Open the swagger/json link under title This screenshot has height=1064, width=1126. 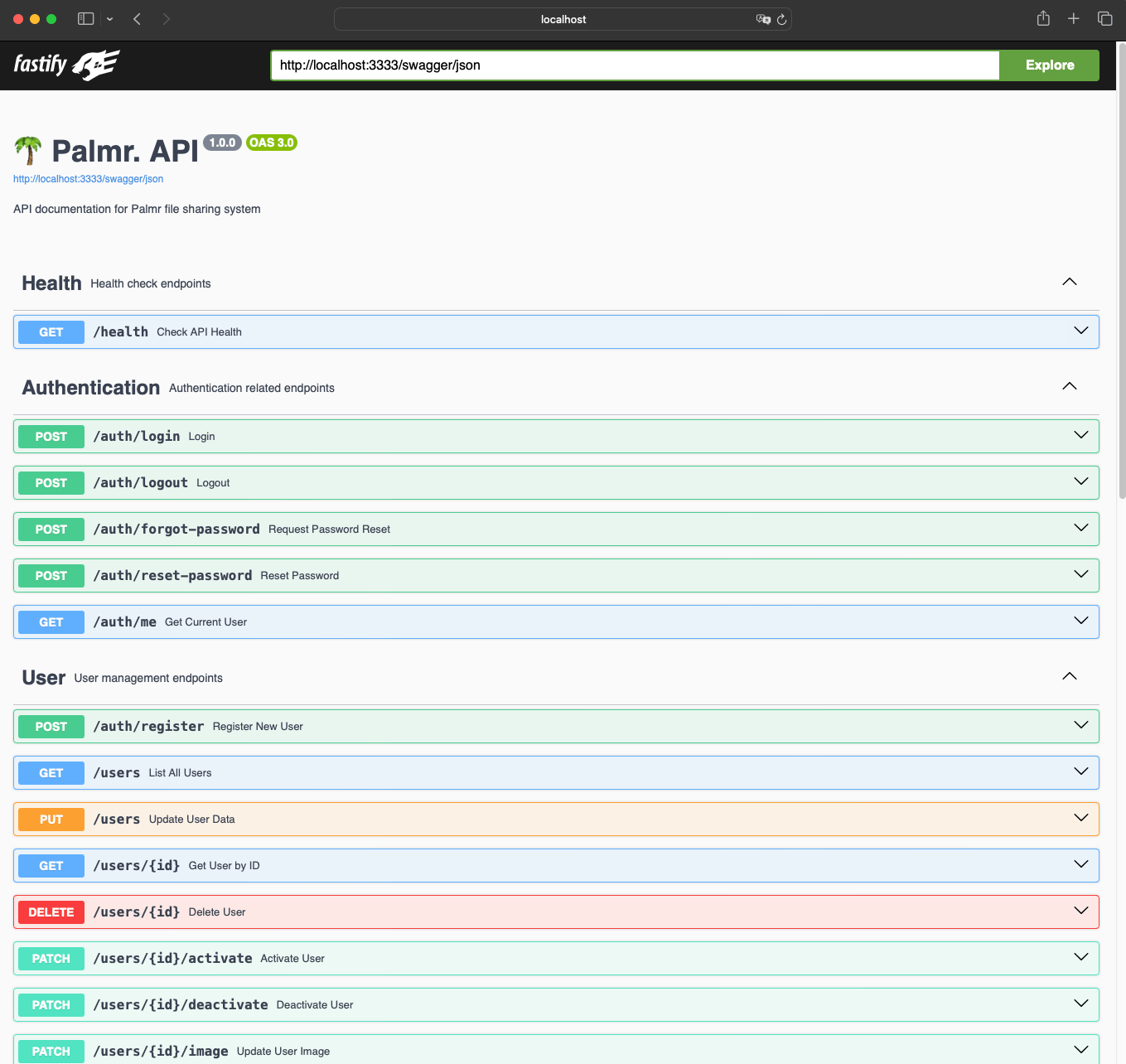click(88, 179)
